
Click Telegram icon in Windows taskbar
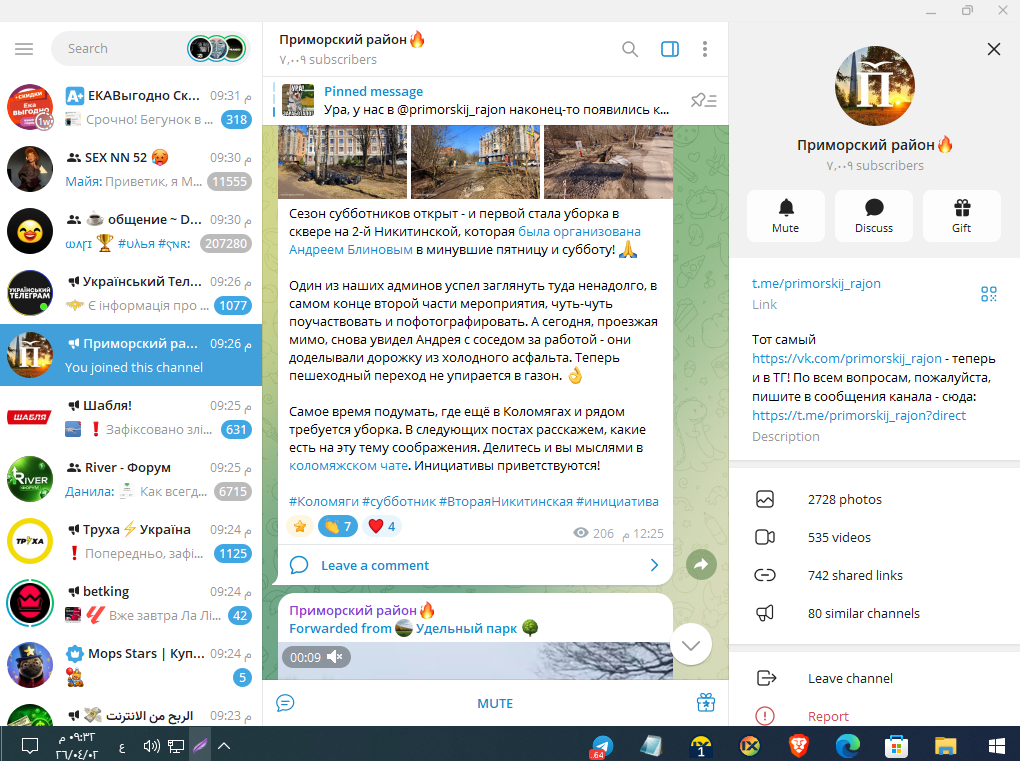pos(602,746)
